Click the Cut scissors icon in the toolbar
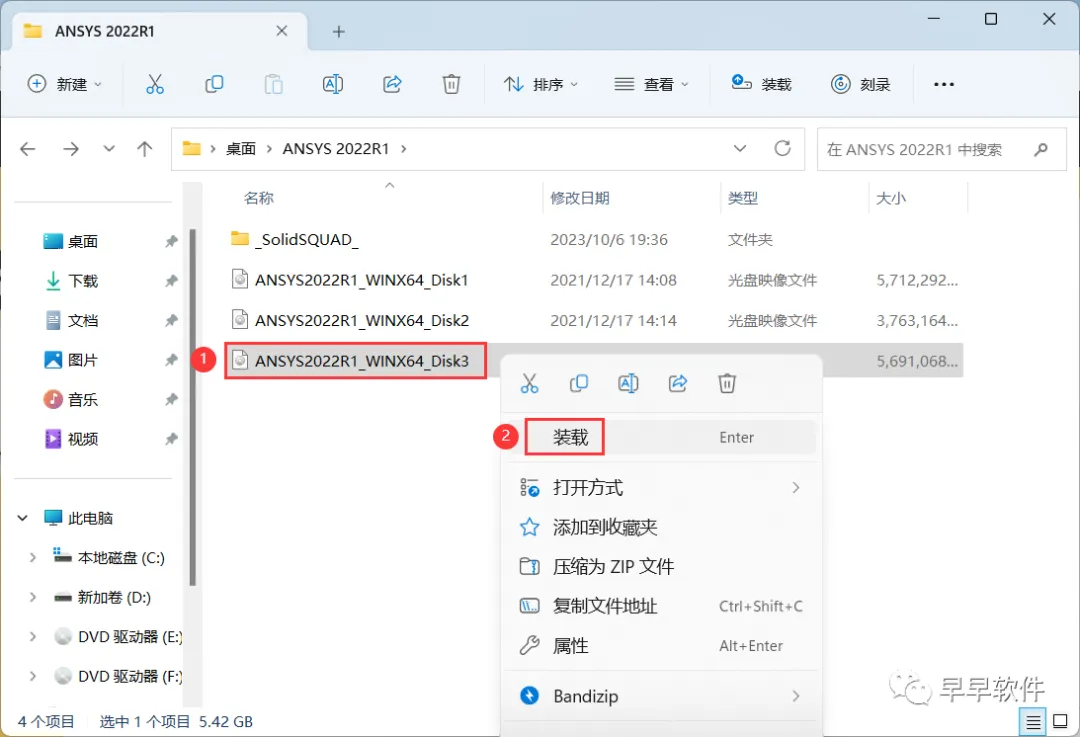 pos(155,84)
